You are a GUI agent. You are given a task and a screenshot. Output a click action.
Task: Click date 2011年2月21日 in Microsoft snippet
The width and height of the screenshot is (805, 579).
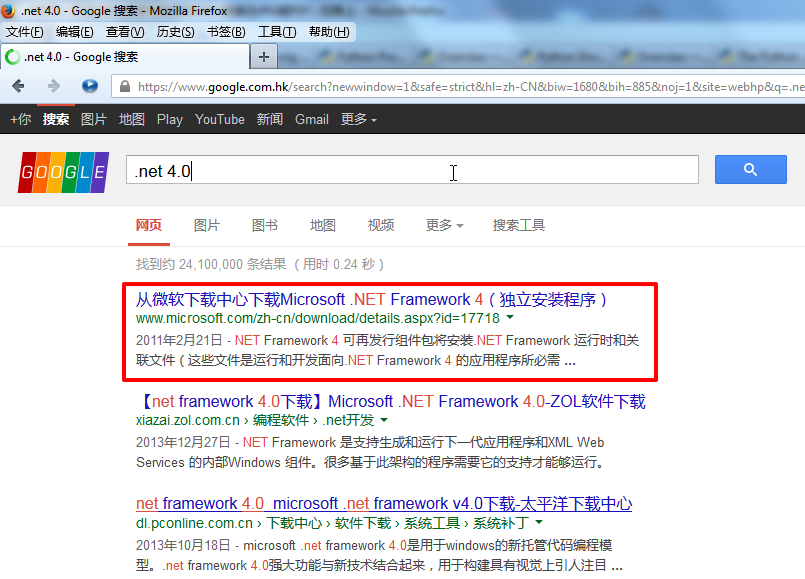[x=179, y=340]
